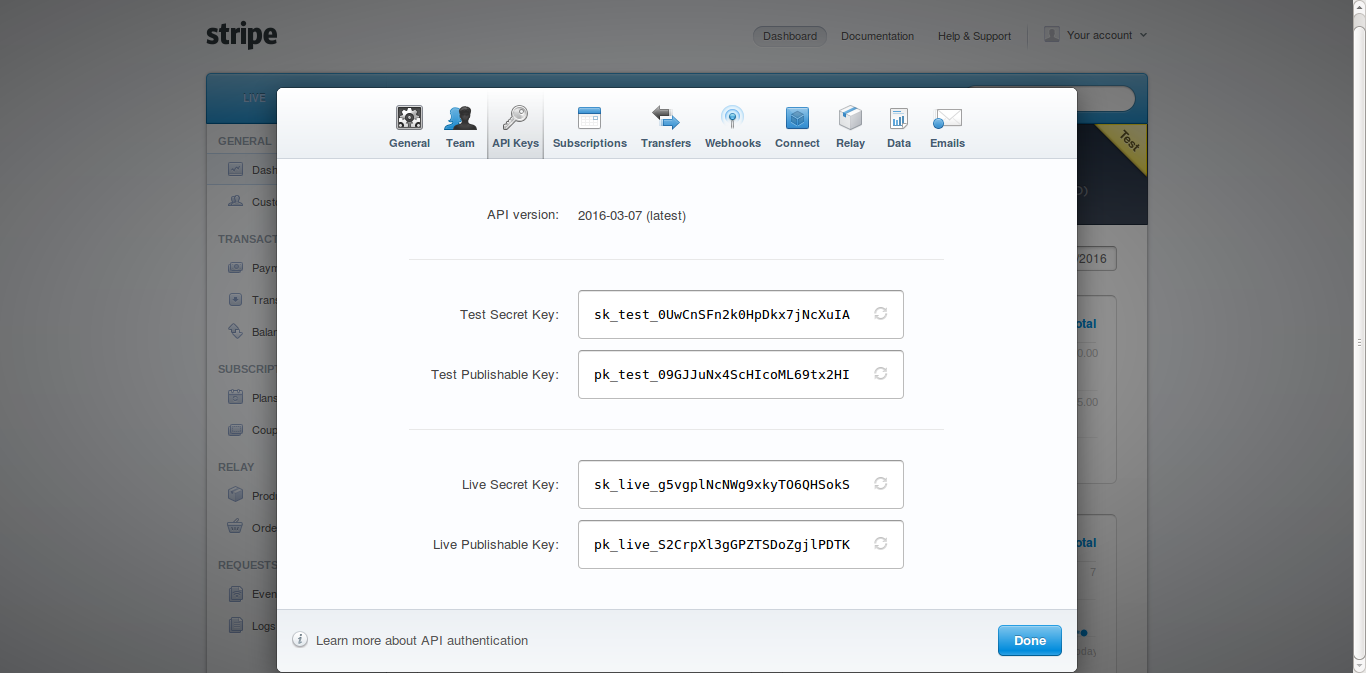Switch to the Data settings icon
Image resolution: width=1366 pixels, height=673 pixels.
pos(898,119)
